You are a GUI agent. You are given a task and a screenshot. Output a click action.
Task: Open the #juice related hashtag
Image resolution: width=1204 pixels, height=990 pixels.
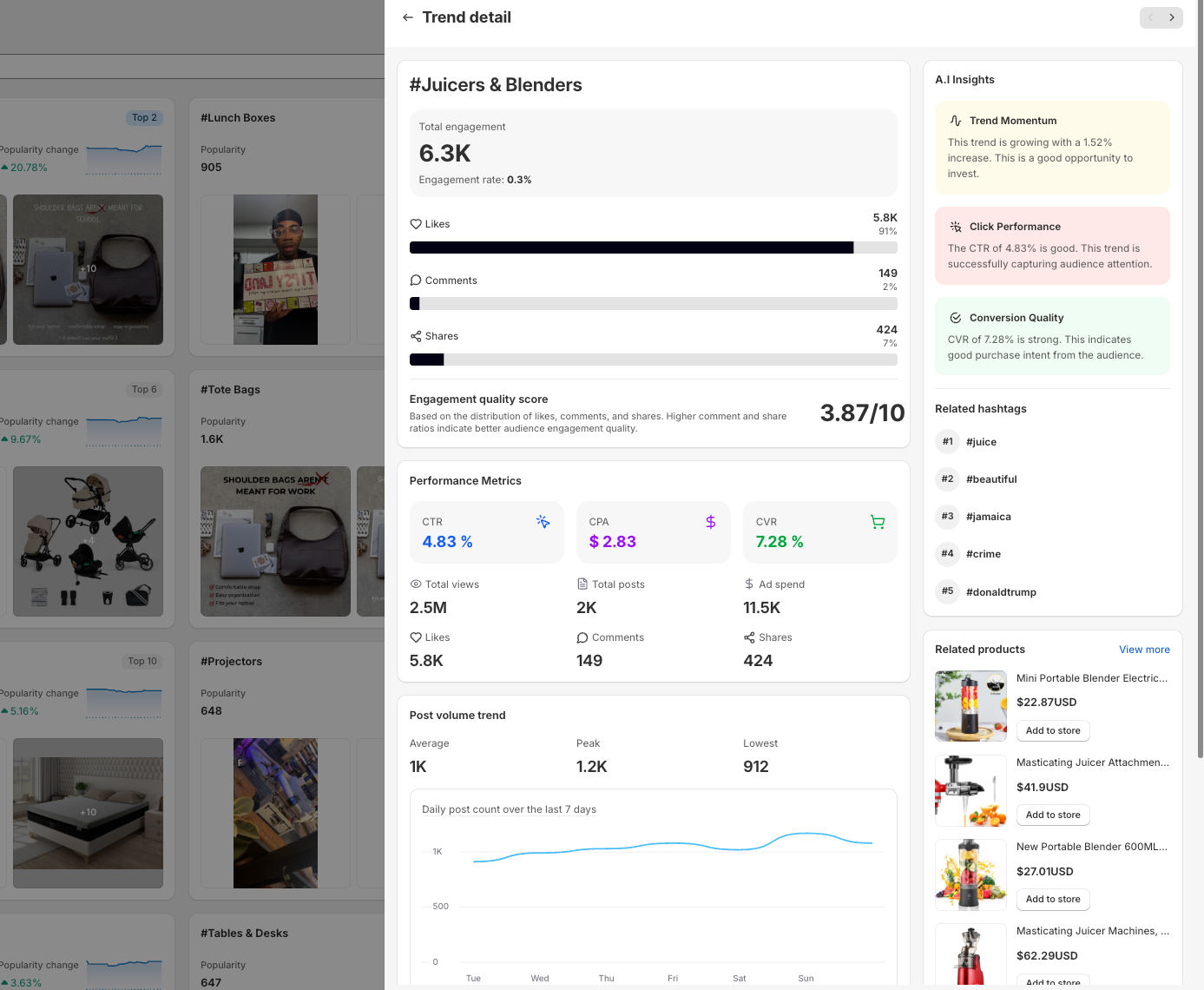tap(981, 442)
